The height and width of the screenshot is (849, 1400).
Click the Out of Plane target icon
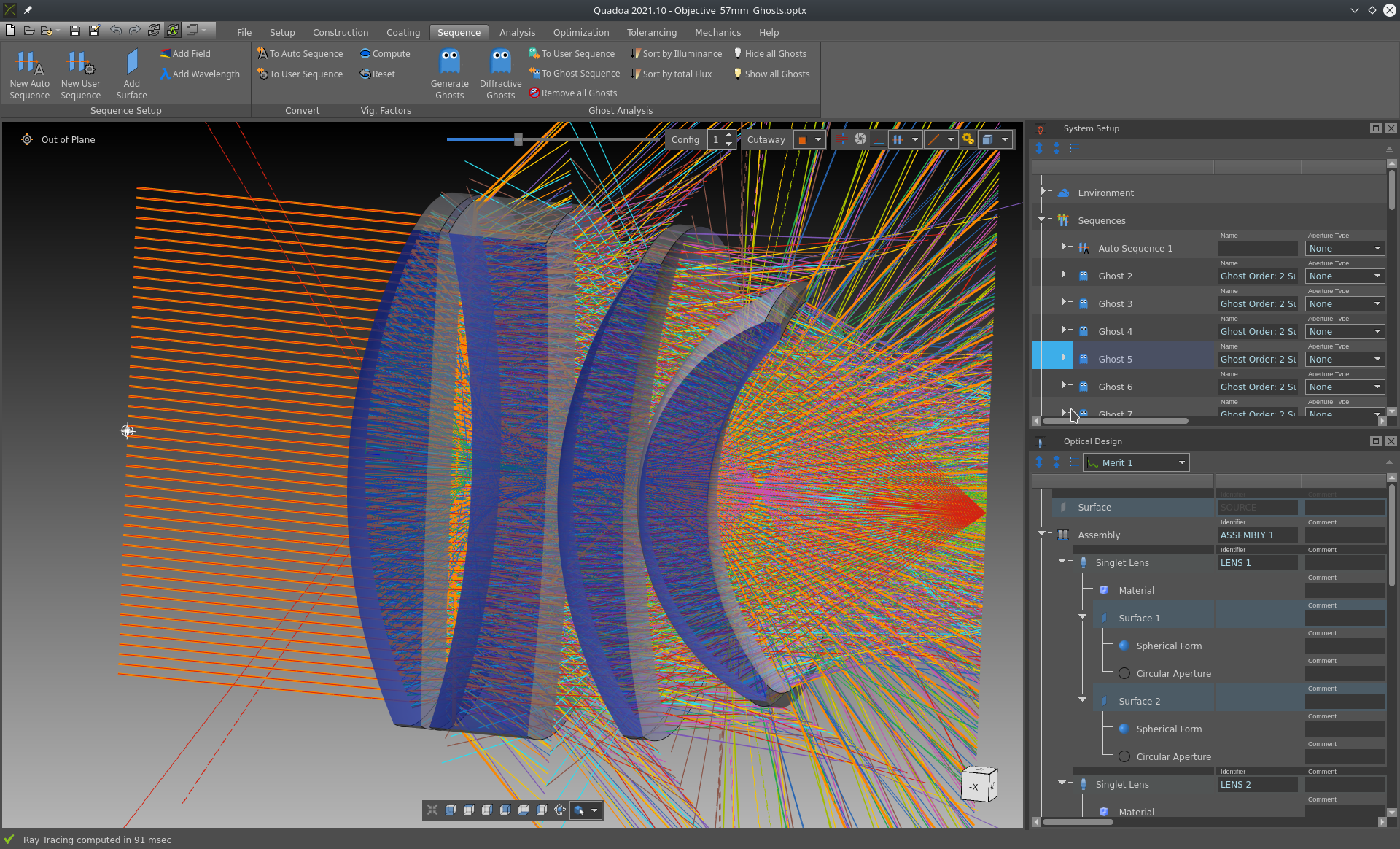(x=27, y=139)
